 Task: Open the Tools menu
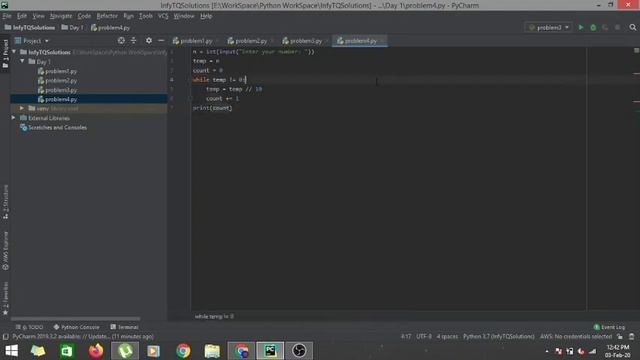tap(146, 16)
